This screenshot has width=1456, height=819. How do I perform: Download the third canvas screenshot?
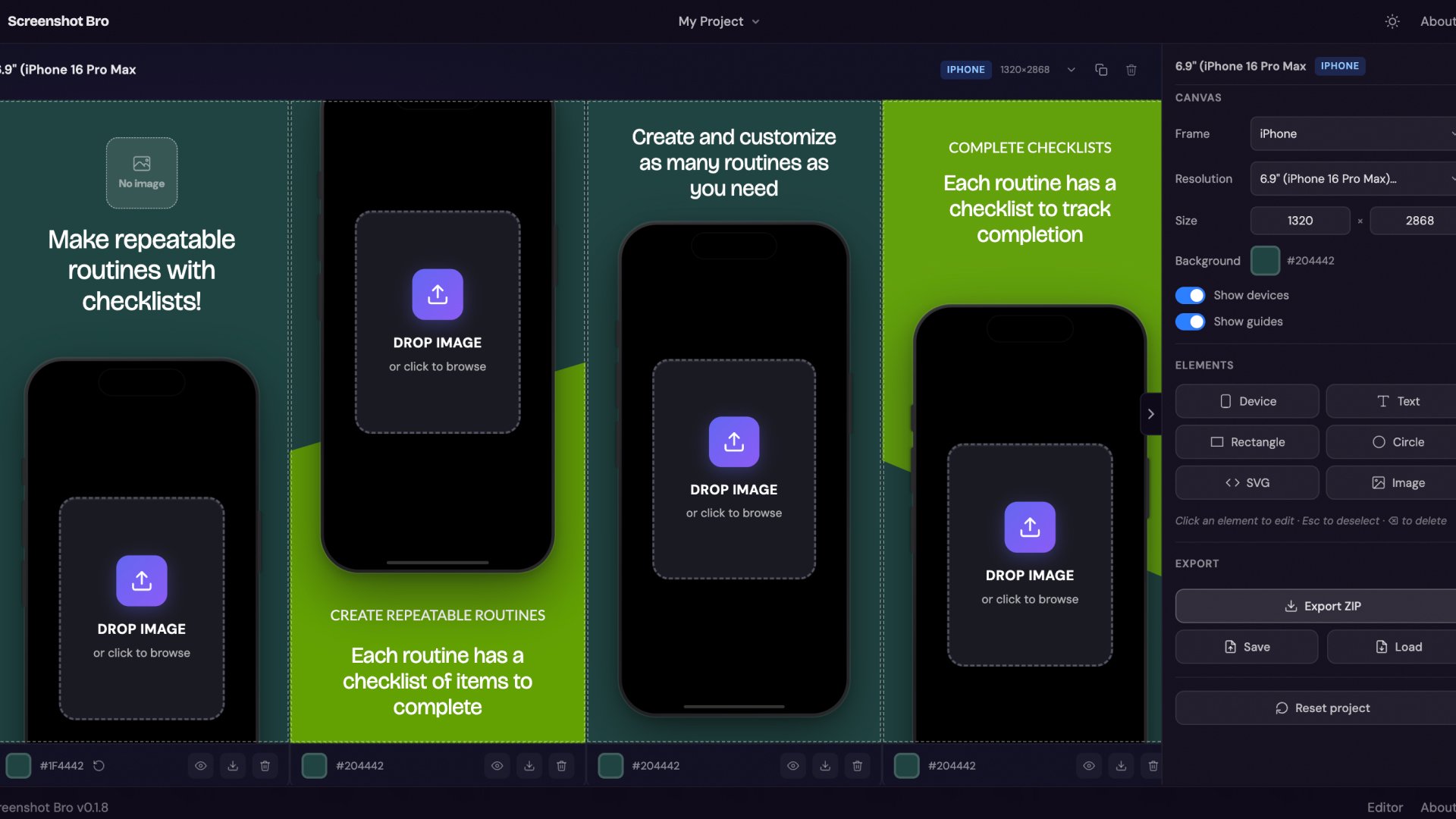pyautogui.click(x=825, y=766)
